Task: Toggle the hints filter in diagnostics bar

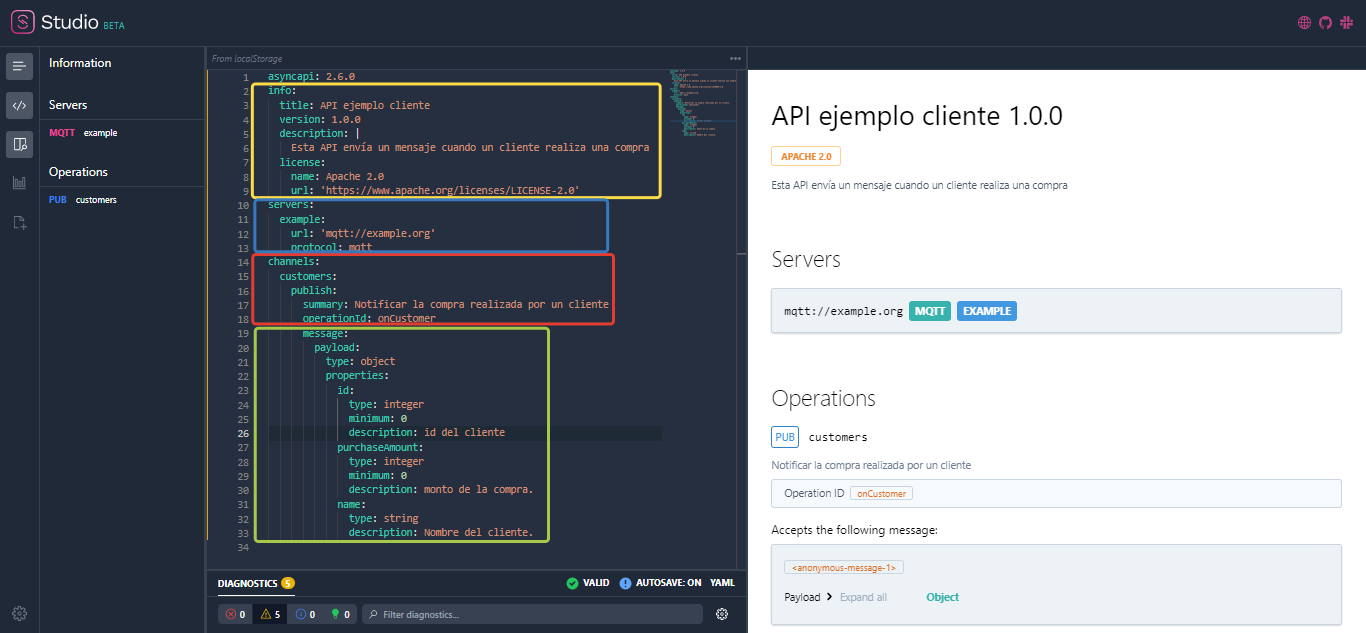Action: (x=338, y=614)
